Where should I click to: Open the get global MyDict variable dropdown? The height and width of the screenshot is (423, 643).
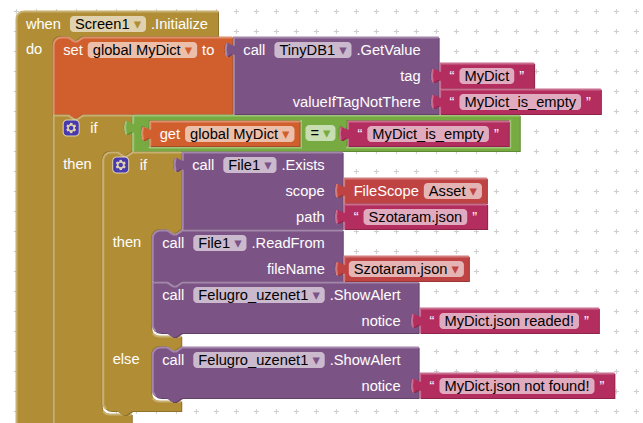tap(239, 134)
